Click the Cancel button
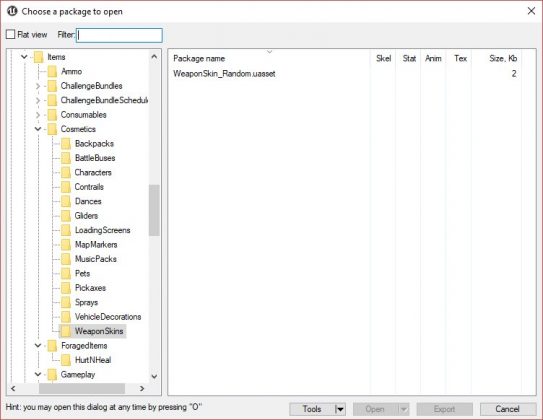 [x=508, y=409]
